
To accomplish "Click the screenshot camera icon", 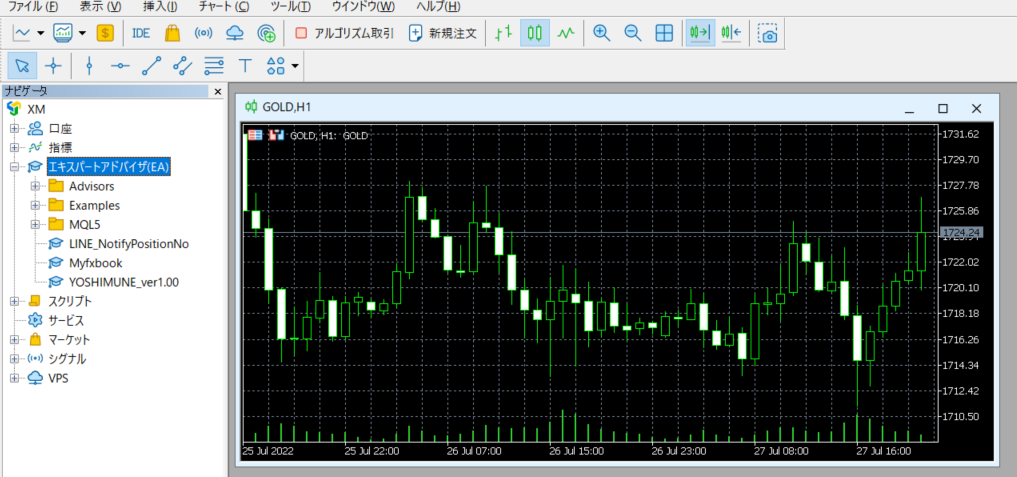I will coord(768,33).
